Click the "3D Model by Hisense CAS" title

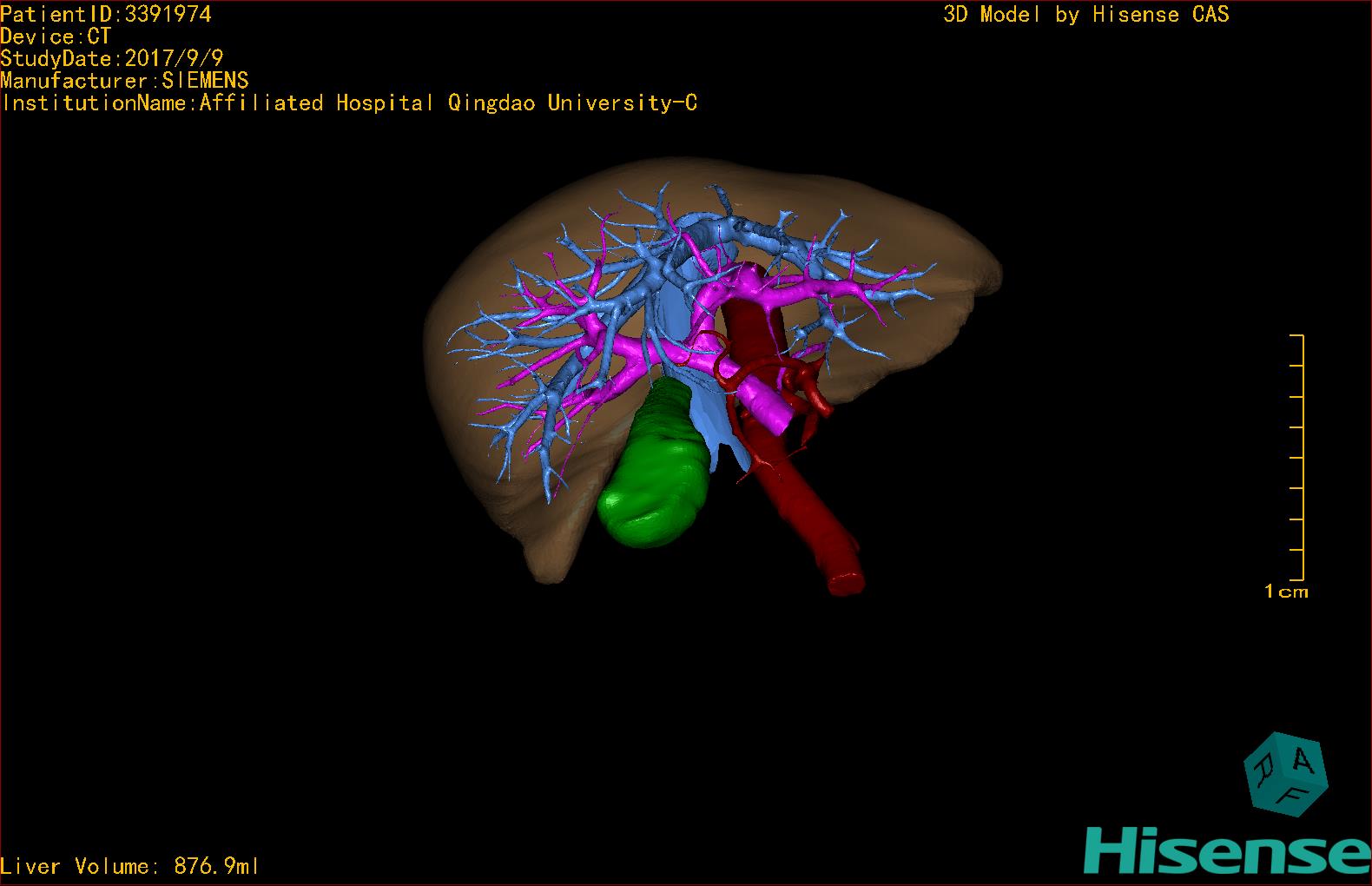(1086, 14)
